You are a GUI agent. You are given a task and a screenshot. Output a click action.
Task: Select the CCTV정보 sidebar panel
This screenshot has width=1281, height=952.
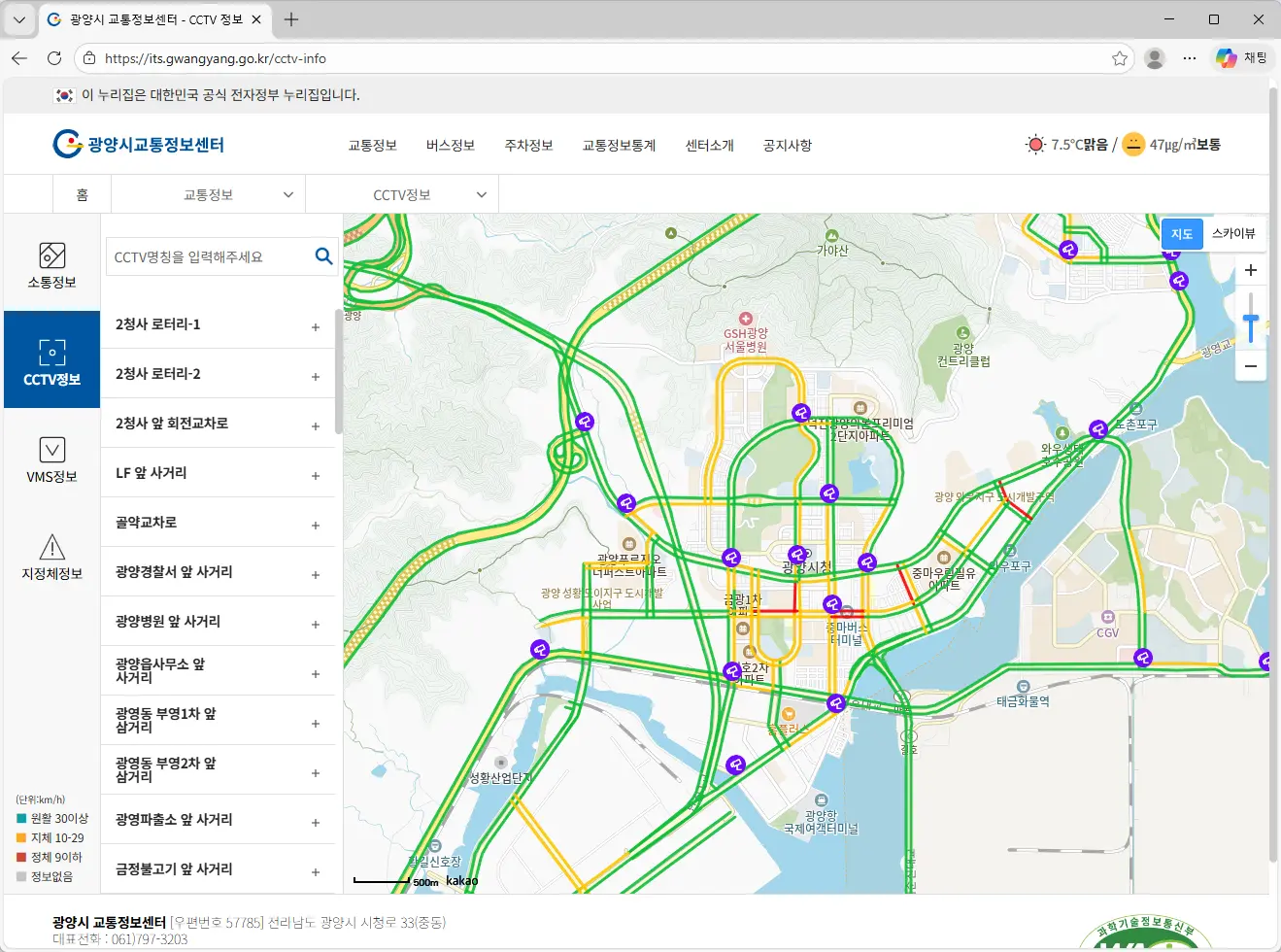(x=51, y=359)
